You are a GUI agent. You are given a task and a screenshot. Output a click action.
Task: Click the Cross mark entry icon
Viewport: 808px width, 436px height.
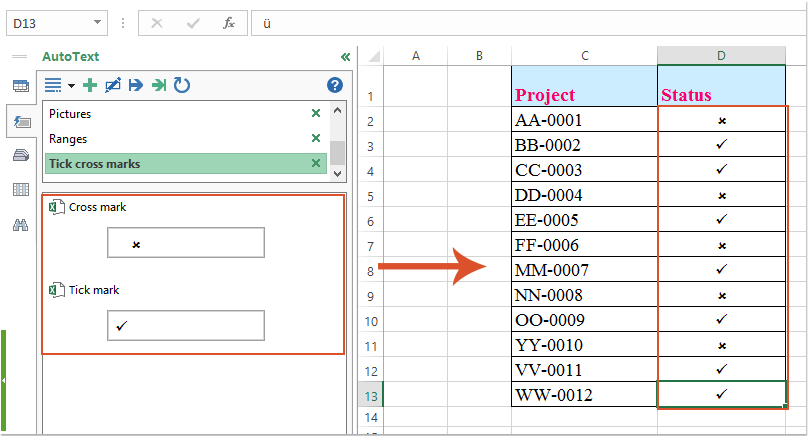[x=56, y=207]
